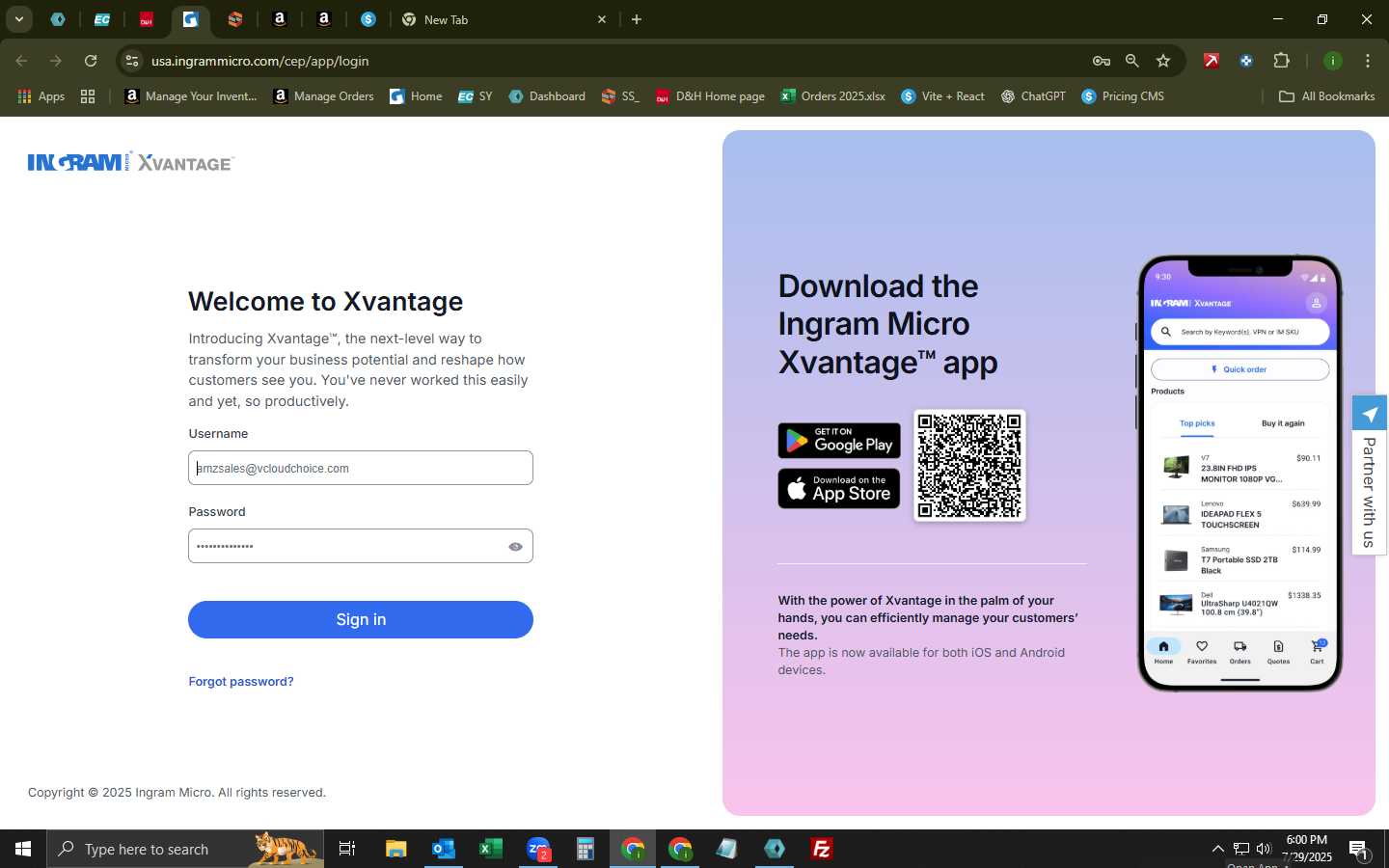This screenshot has height=868, width=1389.
Task: Open the Extensions puzzle icon
Action: point(1281,61)
